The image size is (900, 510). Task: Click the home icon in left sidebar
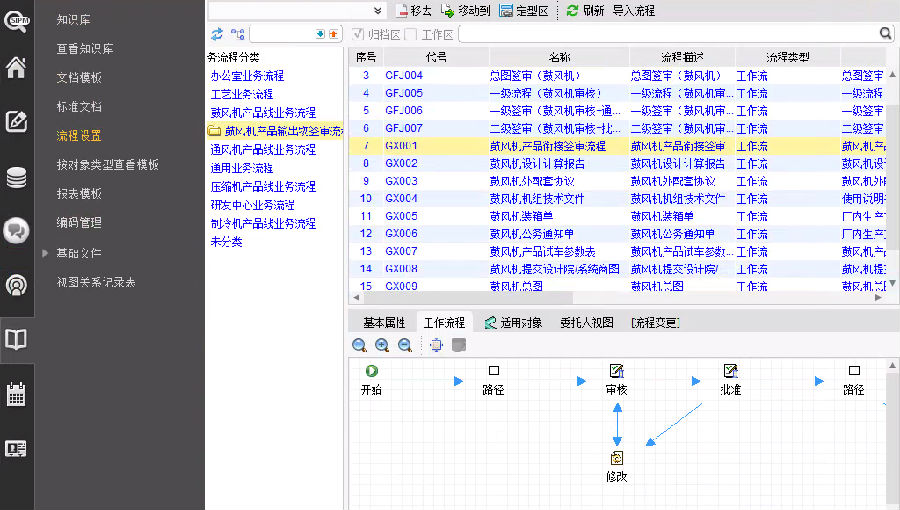point(16,68)
